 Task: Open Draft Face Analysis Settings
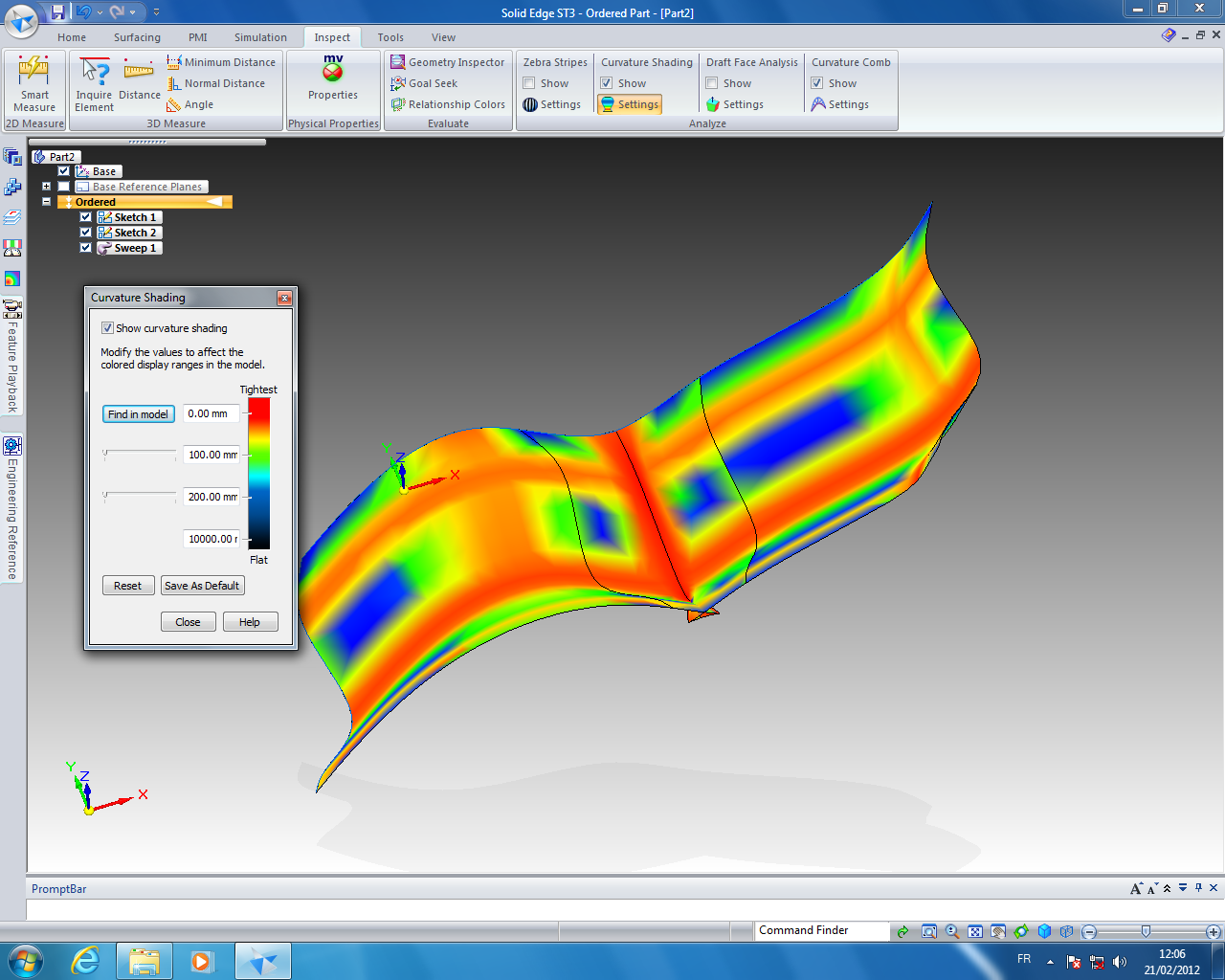(735, 104)
